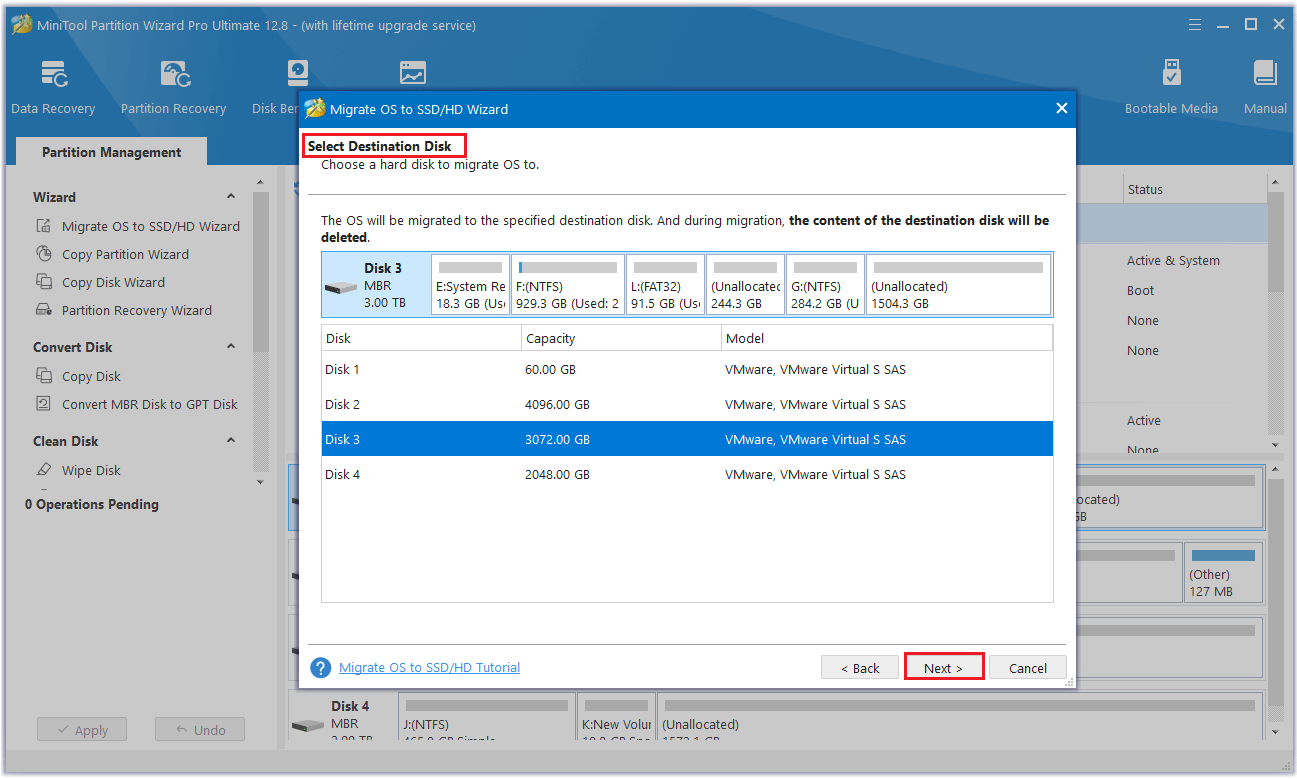The image size is (1297, 779).
Task: Click the 4096.00 GB capacity cell
Action: pyautogui.click(x=557, y=404)
